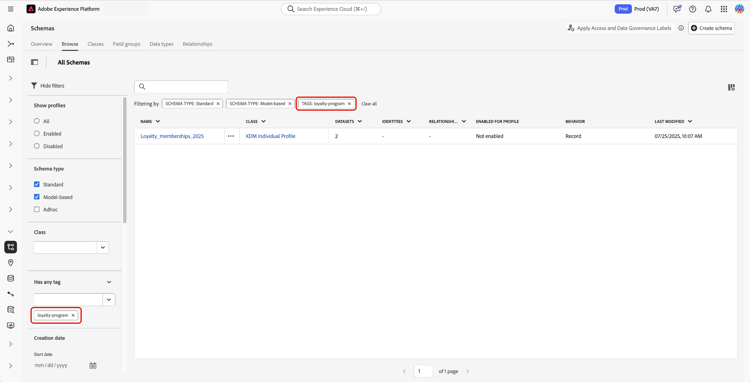Open the hamburger navigation menu
This screenshot has width=750, height=382.
pyautogui.click(x=11, y=9)
